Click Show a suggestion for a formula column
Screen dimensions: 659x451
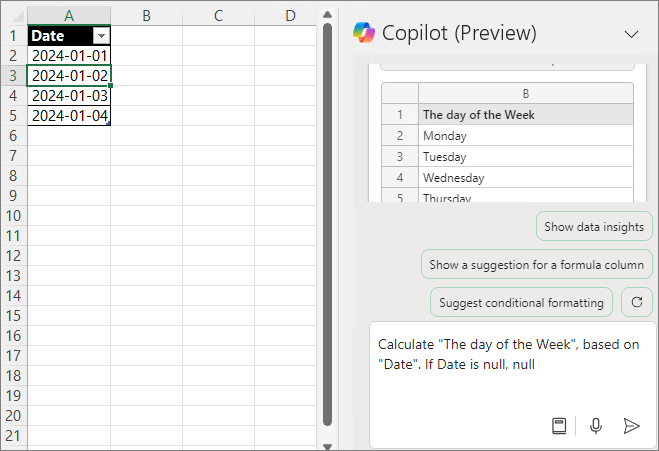(x=536, y=265)
